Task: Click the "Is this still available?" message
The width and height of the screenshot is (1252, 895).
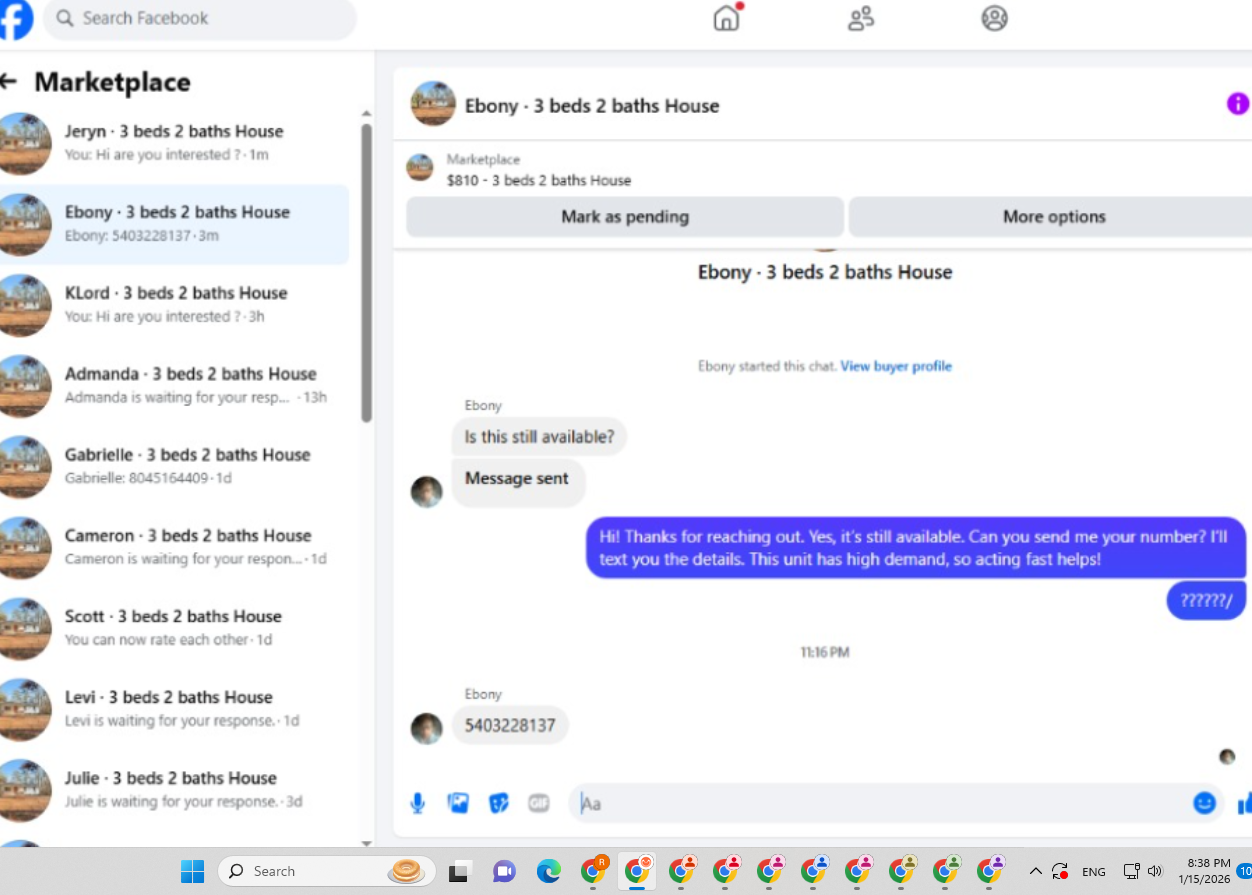Action: pyautogui.click(x=540, y=436)
